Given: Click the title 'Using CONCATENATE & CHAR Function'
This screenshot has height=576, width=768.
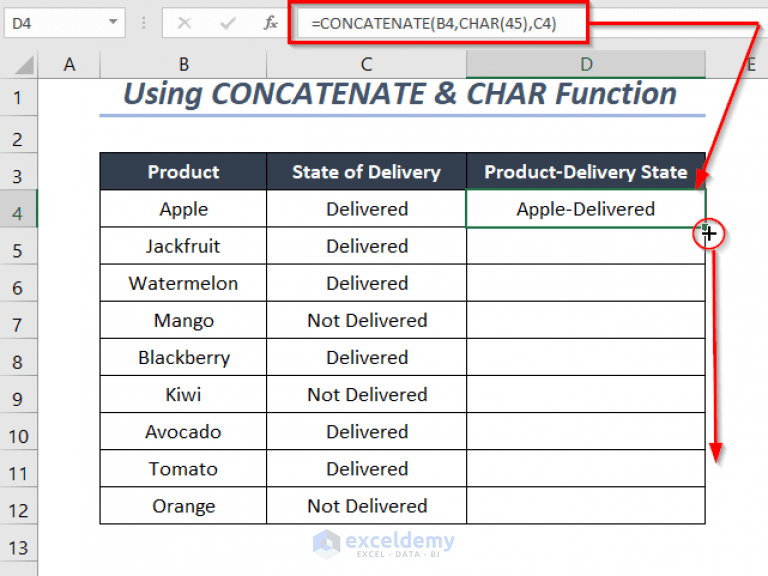Looking at the screenshot, I should pyautogui.click(x=400, y=94).
